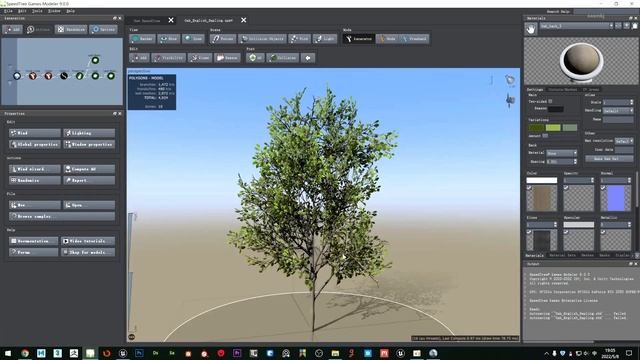The height and width of the screenshot is (360, 640).
Task: Switch to the Oak_English_Sapling document tab
Action: coord(209,20)
